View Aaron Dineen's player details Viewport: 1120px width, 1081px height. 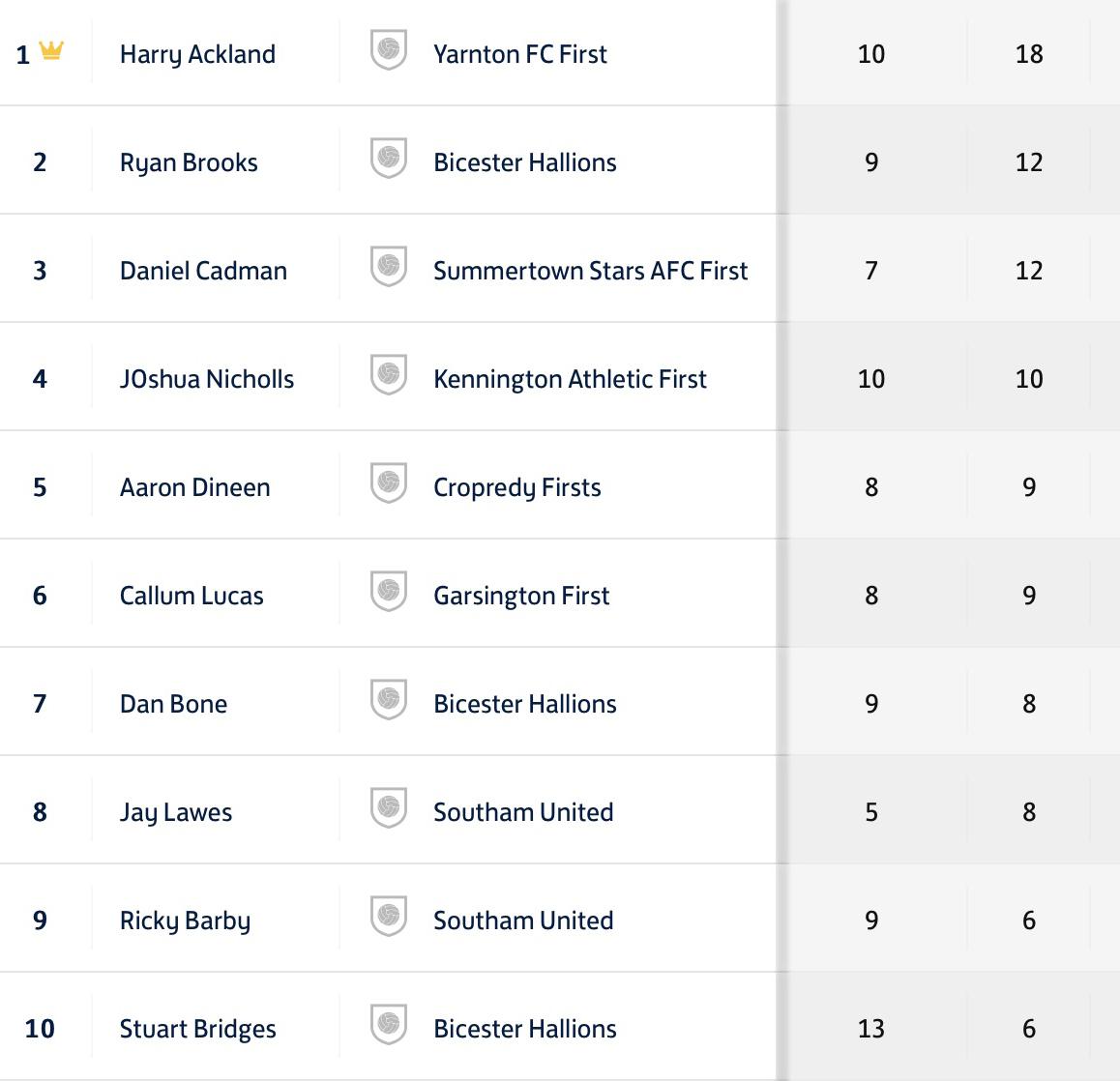point(195,487)
